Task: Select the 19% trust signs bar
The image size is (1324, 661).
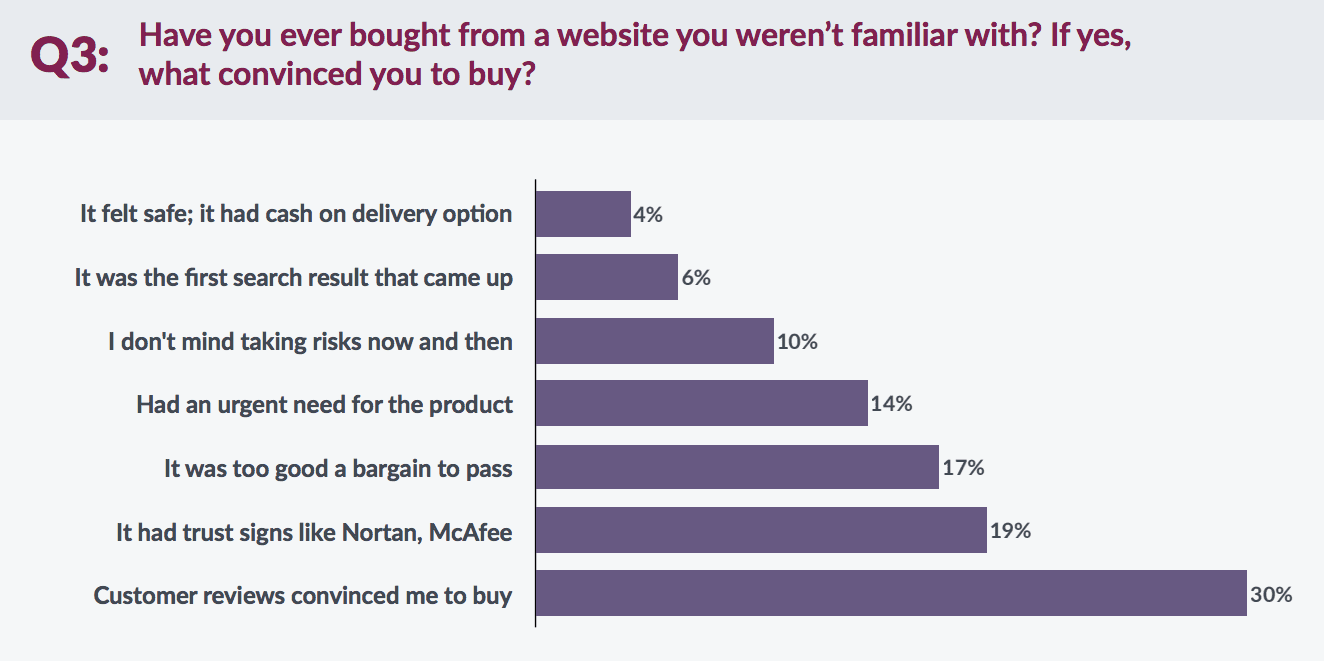Action: click(x=761, y=531)
